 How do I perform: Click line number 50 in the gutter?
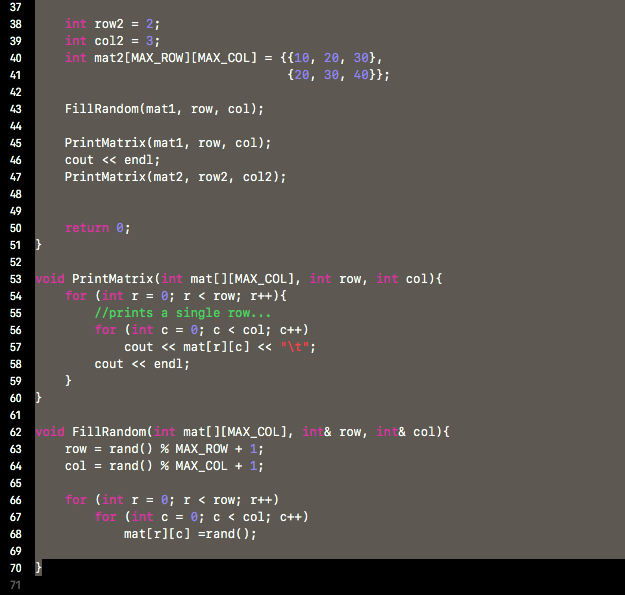pos(16,228)
